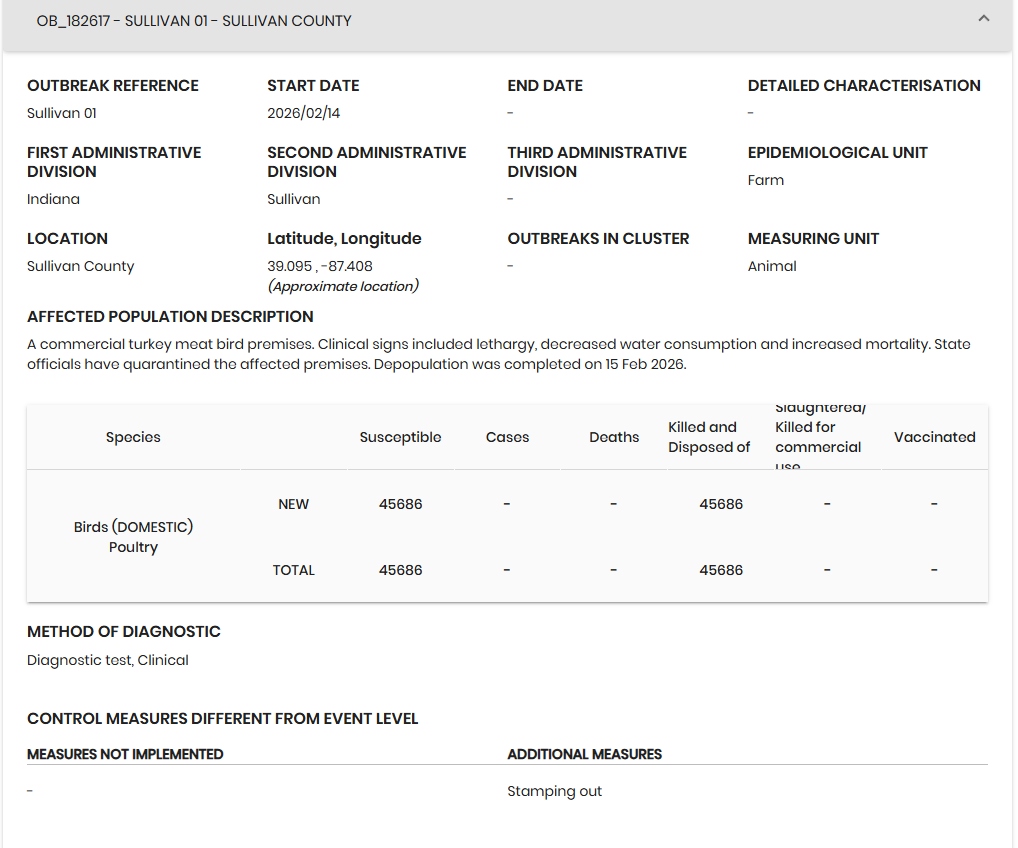Click the Species column header
Viewport: 1018px width, 848px height.
(x=133, y=437)
